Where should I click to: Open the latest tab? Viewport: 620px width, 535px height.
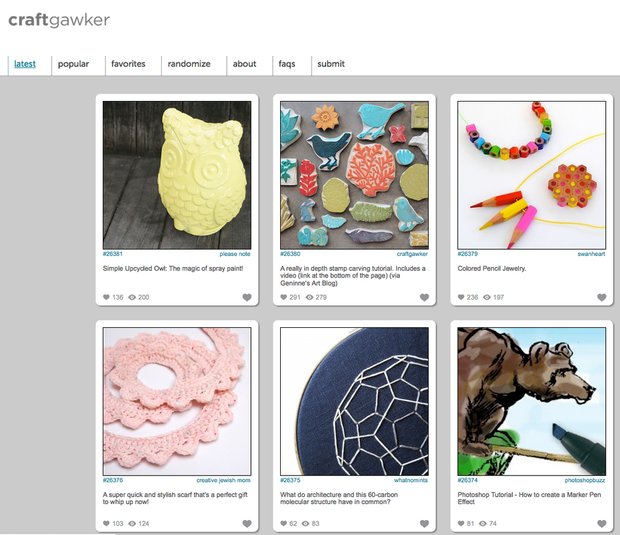pos(25,64)
